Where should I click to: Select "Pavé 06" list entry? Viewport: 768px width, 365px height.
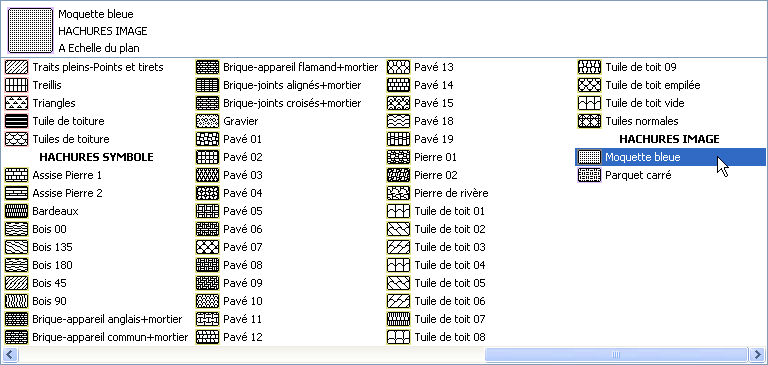[229, 229]
